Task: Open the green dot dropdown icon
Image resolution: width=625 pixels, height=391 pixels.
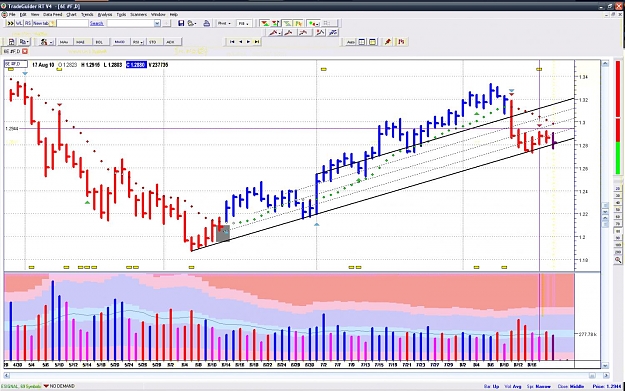Action: click(314, 24)
